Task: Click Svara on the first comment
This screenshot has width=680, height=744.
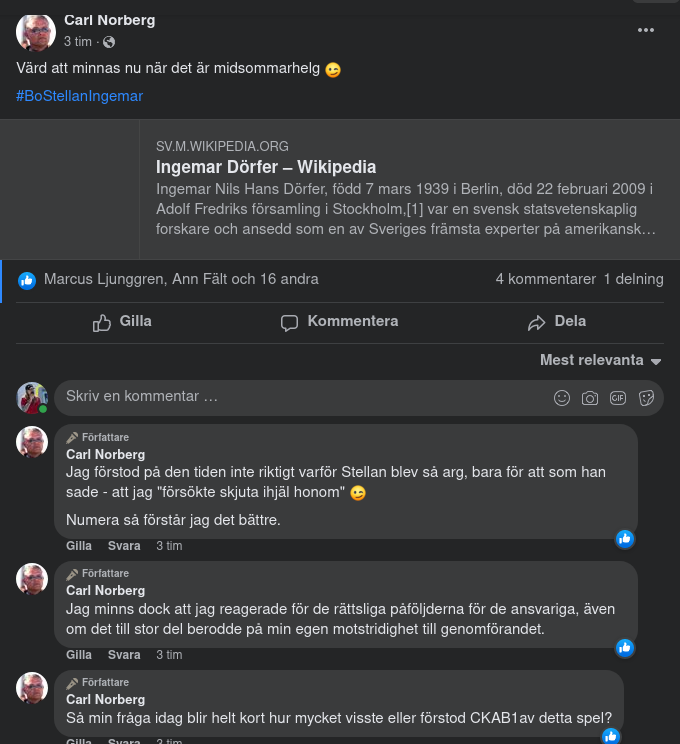Action: 124,546
